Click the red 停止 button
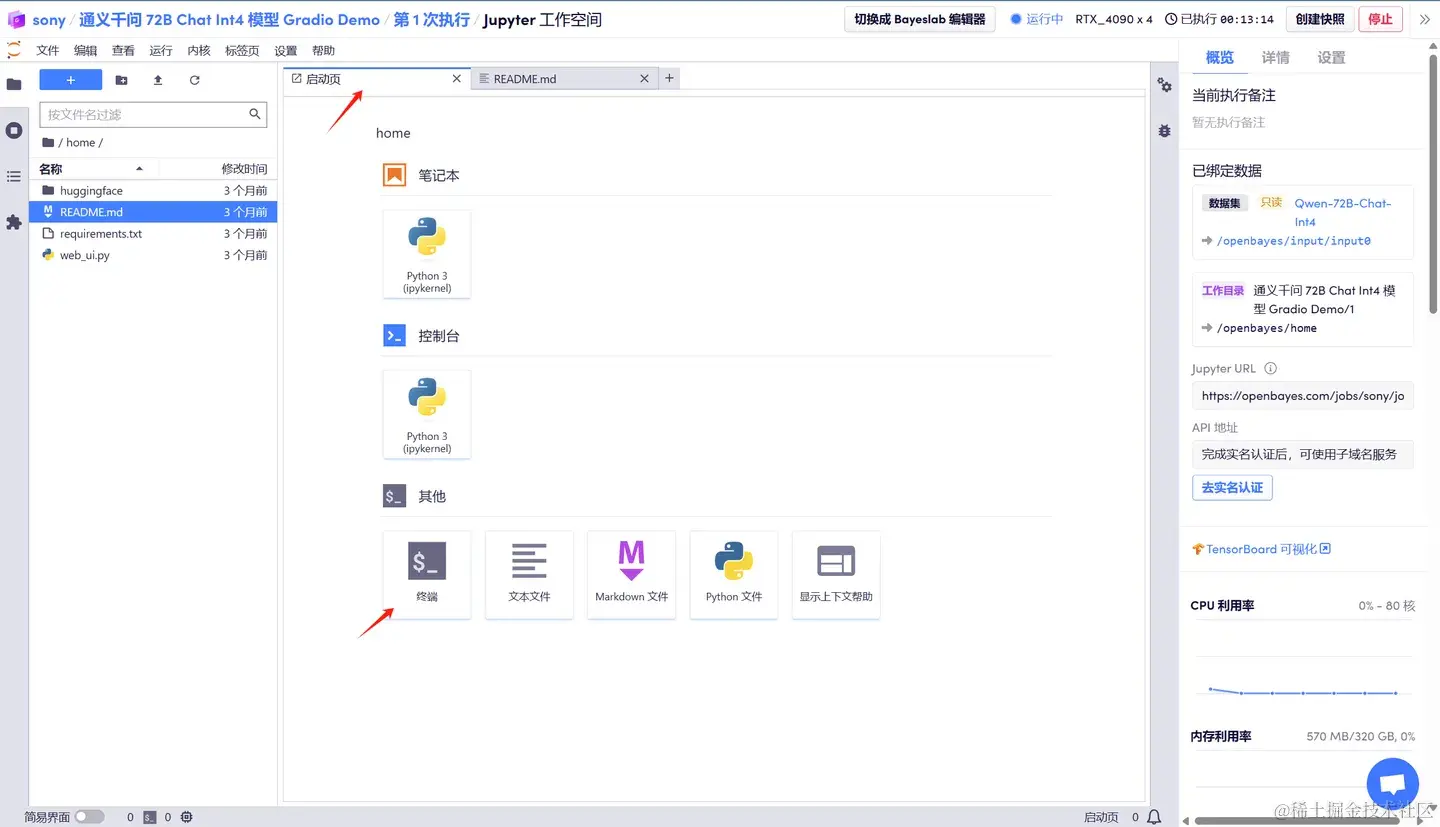1440x827 pixels. (1380, 19)
